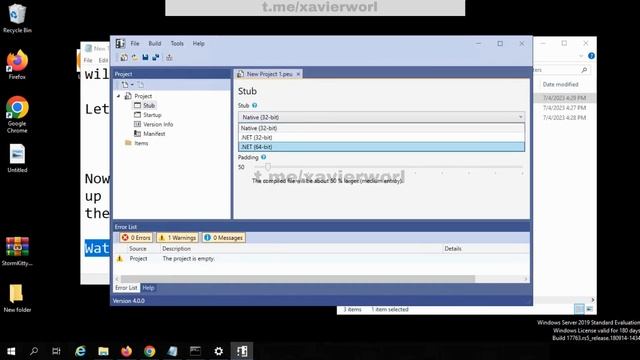Click the New Project toolbar icon

(124, 58)
